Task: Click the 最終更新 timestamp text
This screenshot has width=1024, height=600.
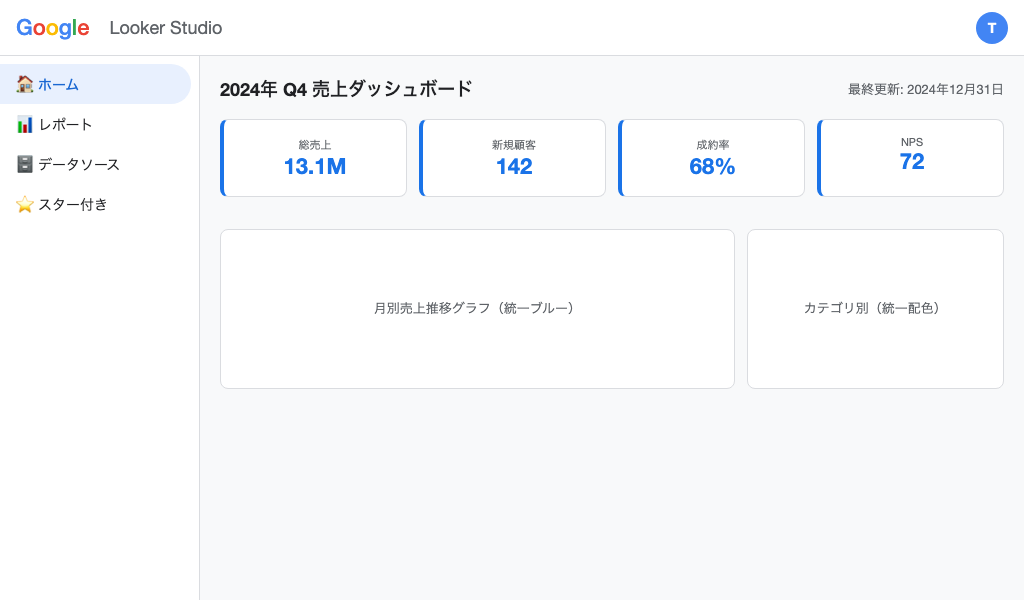Action: 926,89
